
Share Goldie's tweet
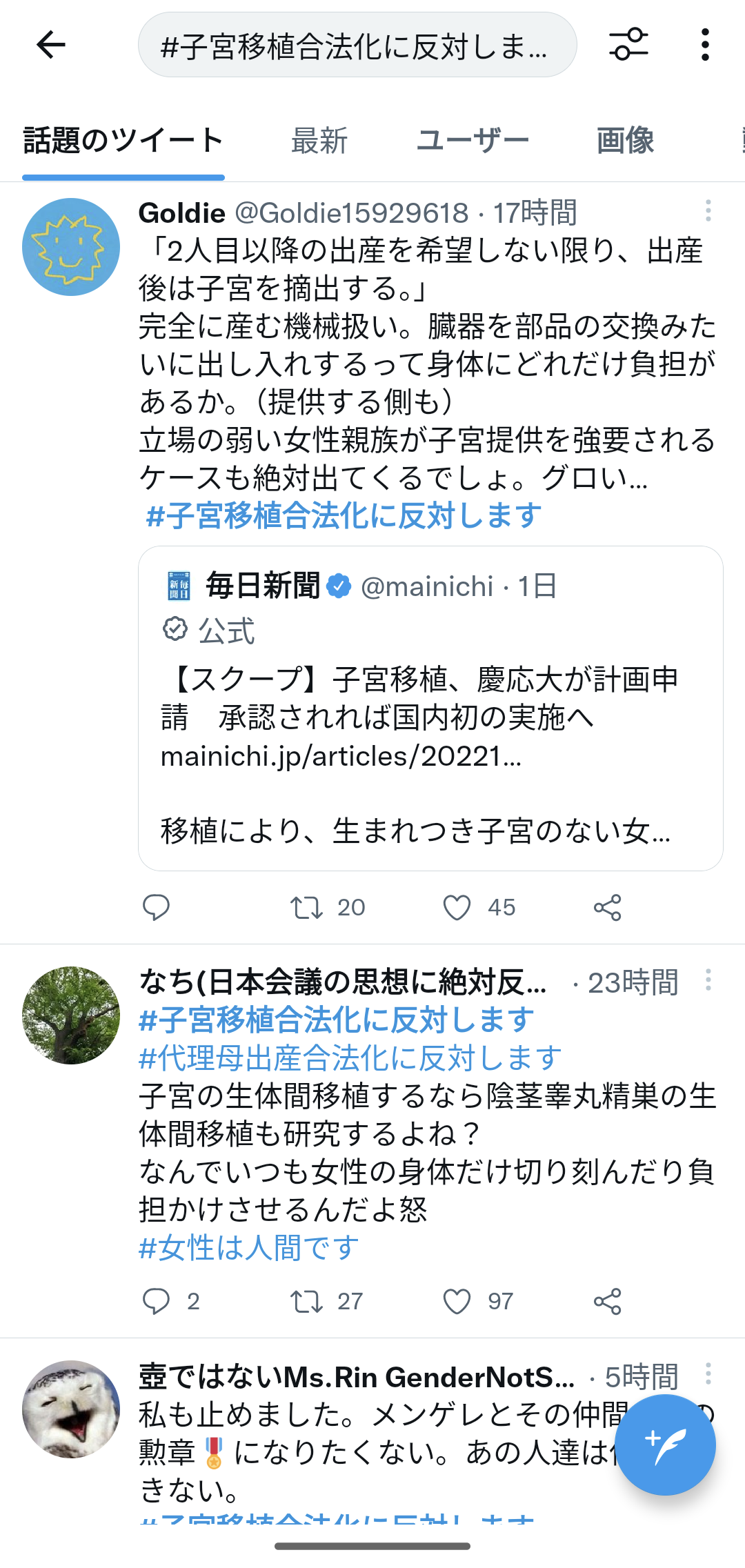point(608,907)
